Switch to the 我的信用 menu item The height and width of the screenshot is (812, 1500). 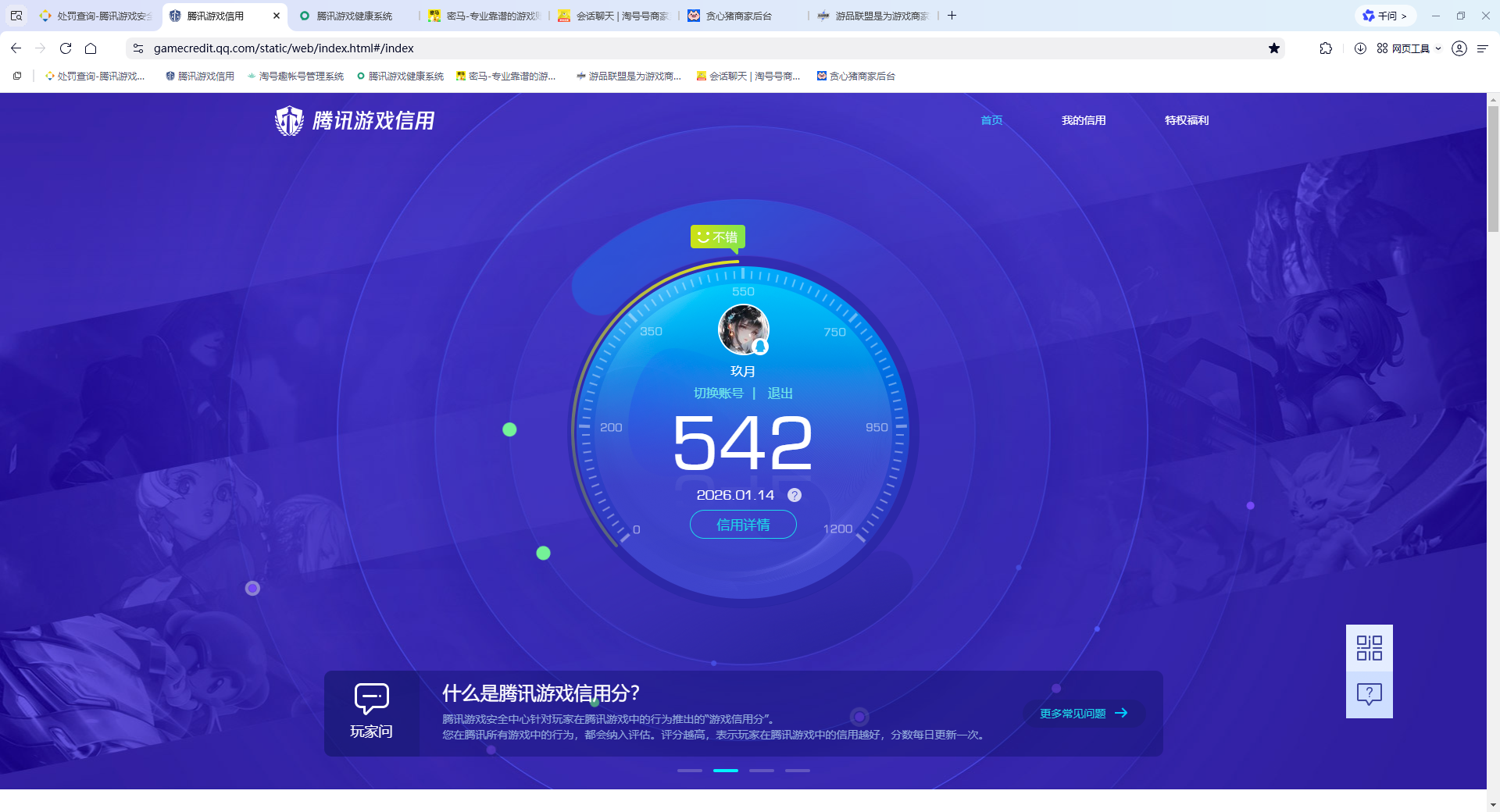pyautogui.click(x=1084, y=120)
